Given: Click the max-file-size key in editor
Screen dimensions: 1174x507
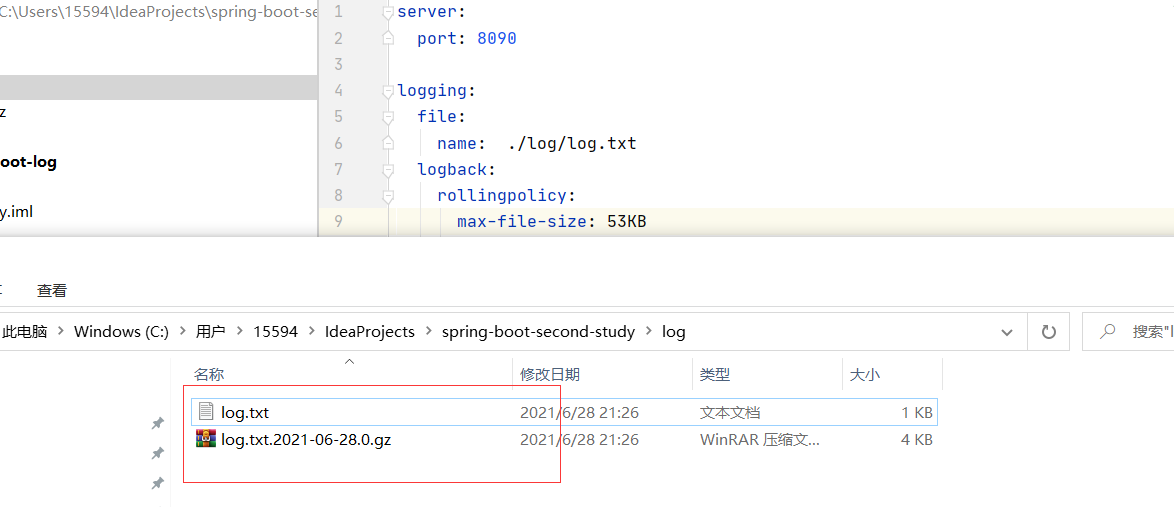Looking at the screenshot, I should (521, 222).
